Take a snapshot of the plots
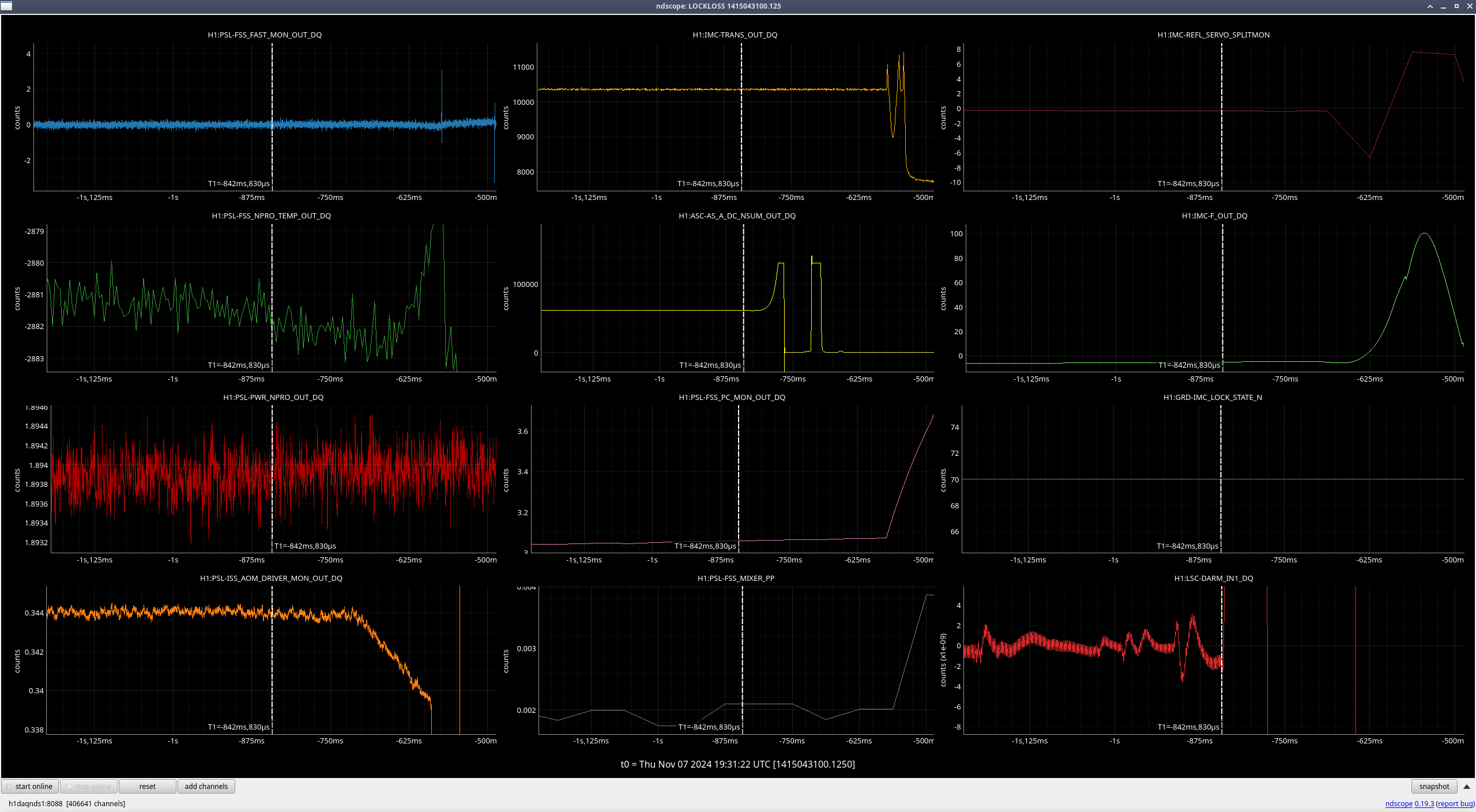This screenshot has height=812, width=1476. pyautogui.click(x=1434, y=786)
